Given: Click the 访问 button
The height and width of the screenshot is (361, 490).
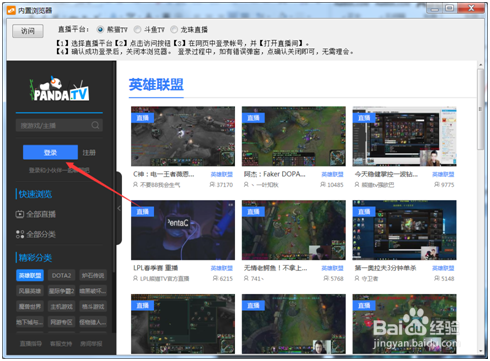Looking at the screenshot, I should coord(28,31).
